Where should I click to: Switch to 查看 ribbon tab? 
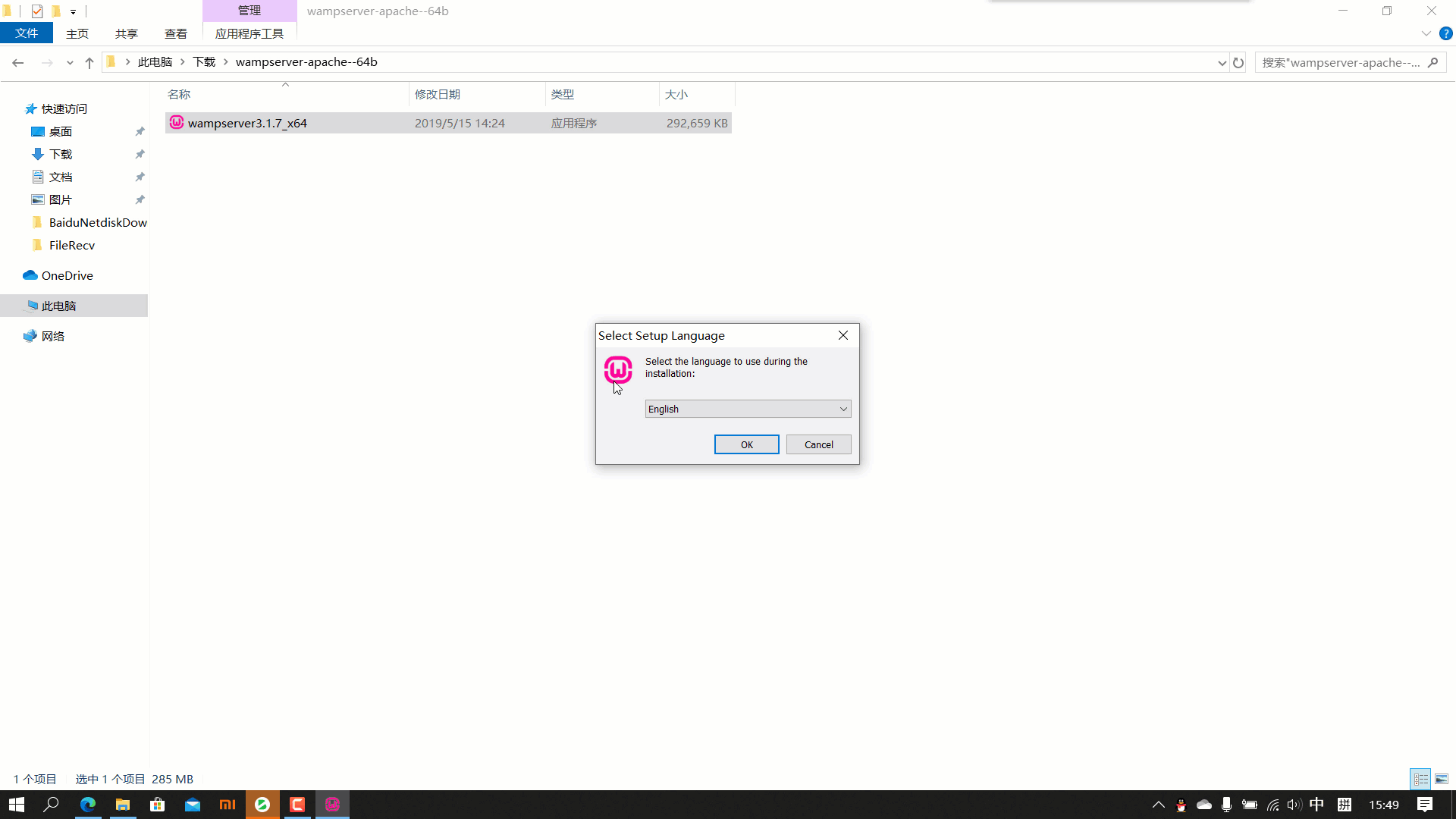pos(175,33)
